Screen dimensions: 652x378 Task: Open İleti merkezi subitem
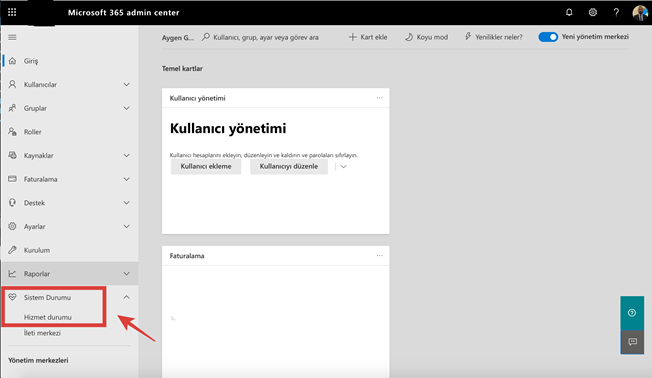click(42, 333)
